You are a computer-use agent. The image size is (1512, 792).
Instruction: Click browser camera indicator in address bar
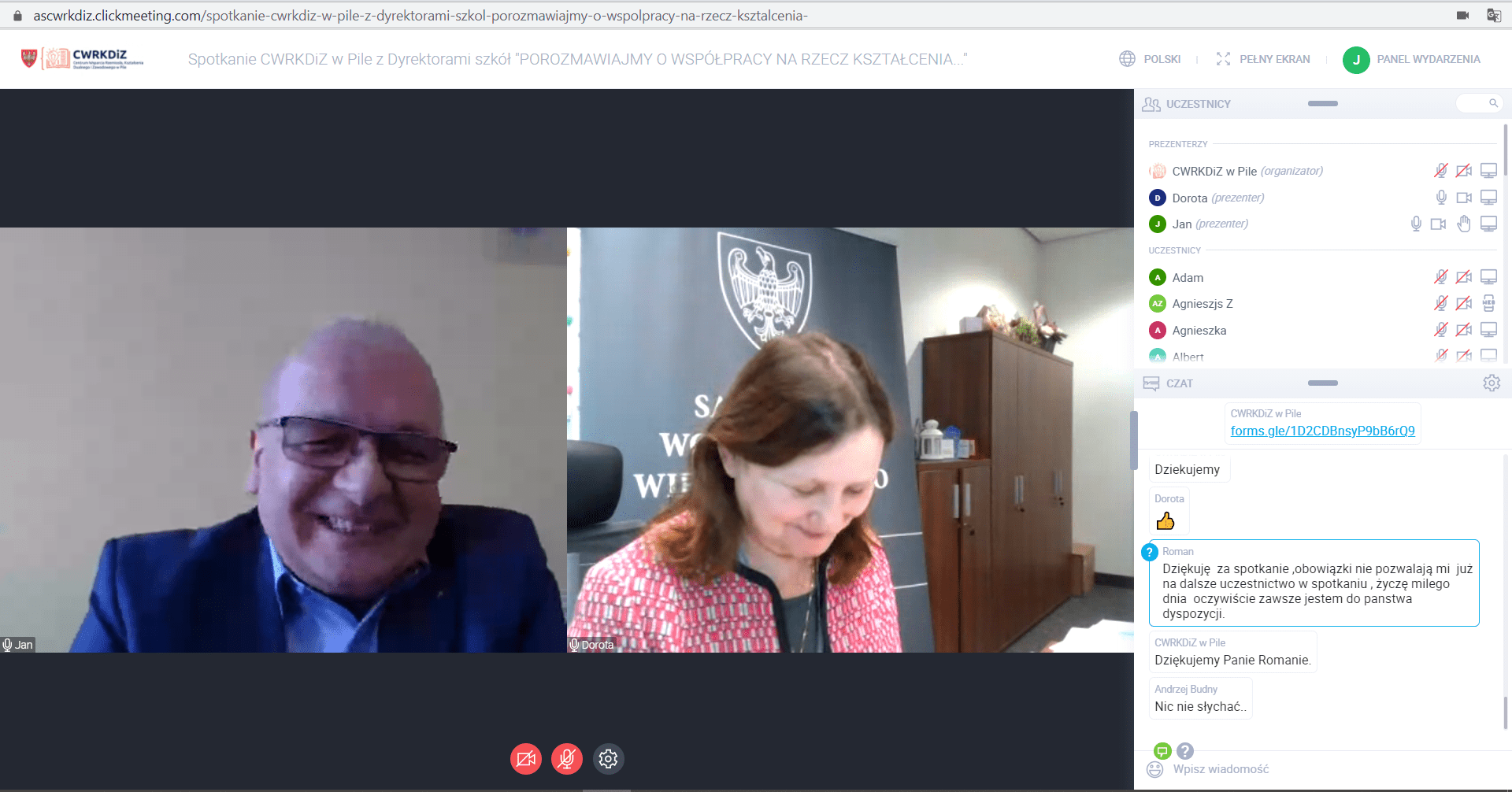coord(1463,15)
